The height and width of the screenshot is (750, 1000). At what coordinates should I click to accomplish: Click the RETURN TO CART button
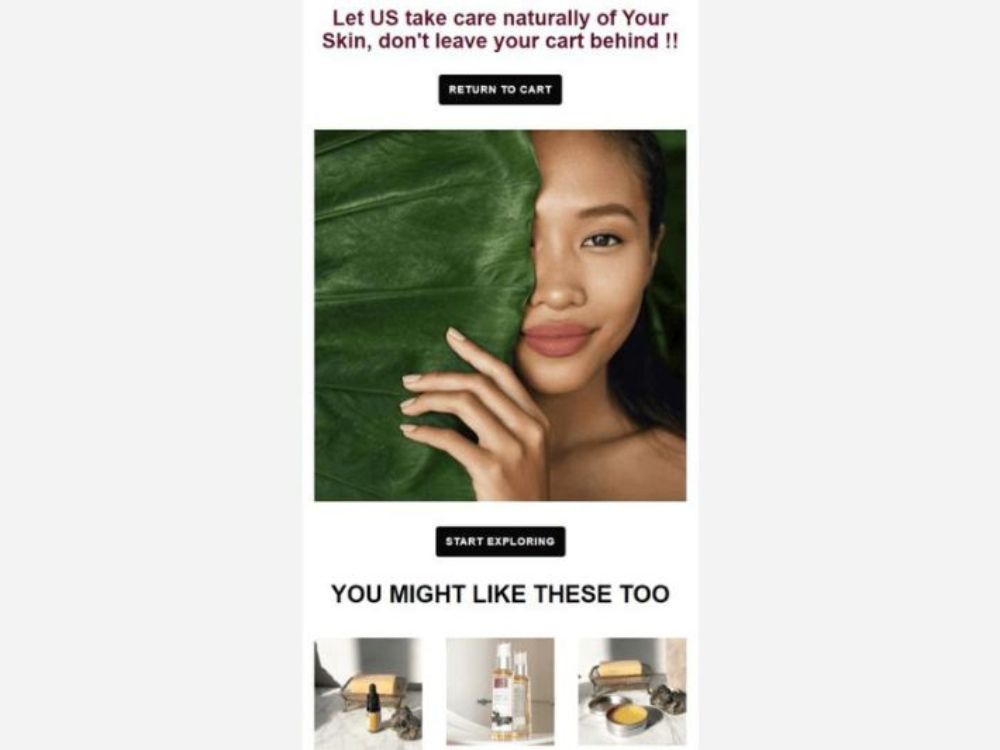click(x=500, y=90)
